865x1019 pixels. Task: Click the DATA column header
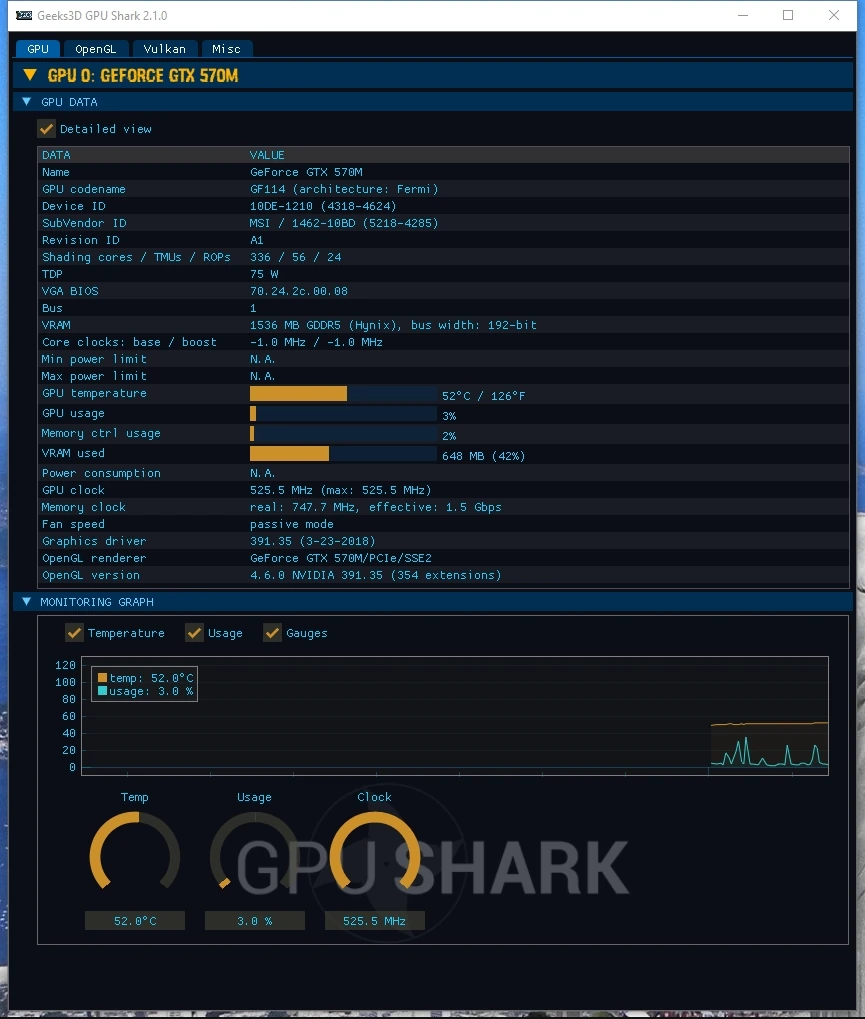pos(57,155)
